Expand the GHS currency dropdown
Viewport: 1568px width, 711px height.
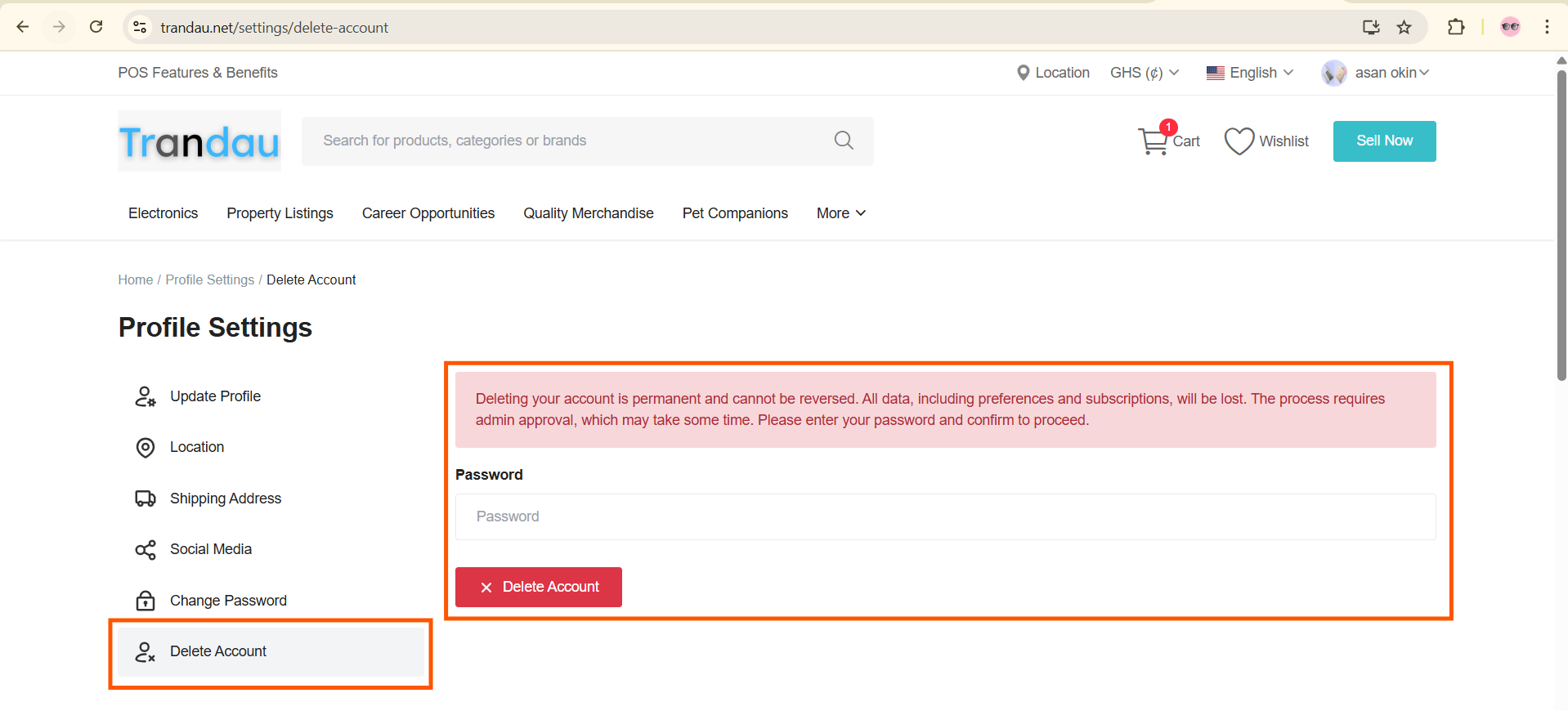pyautogui.click(x=1144, y=73)
